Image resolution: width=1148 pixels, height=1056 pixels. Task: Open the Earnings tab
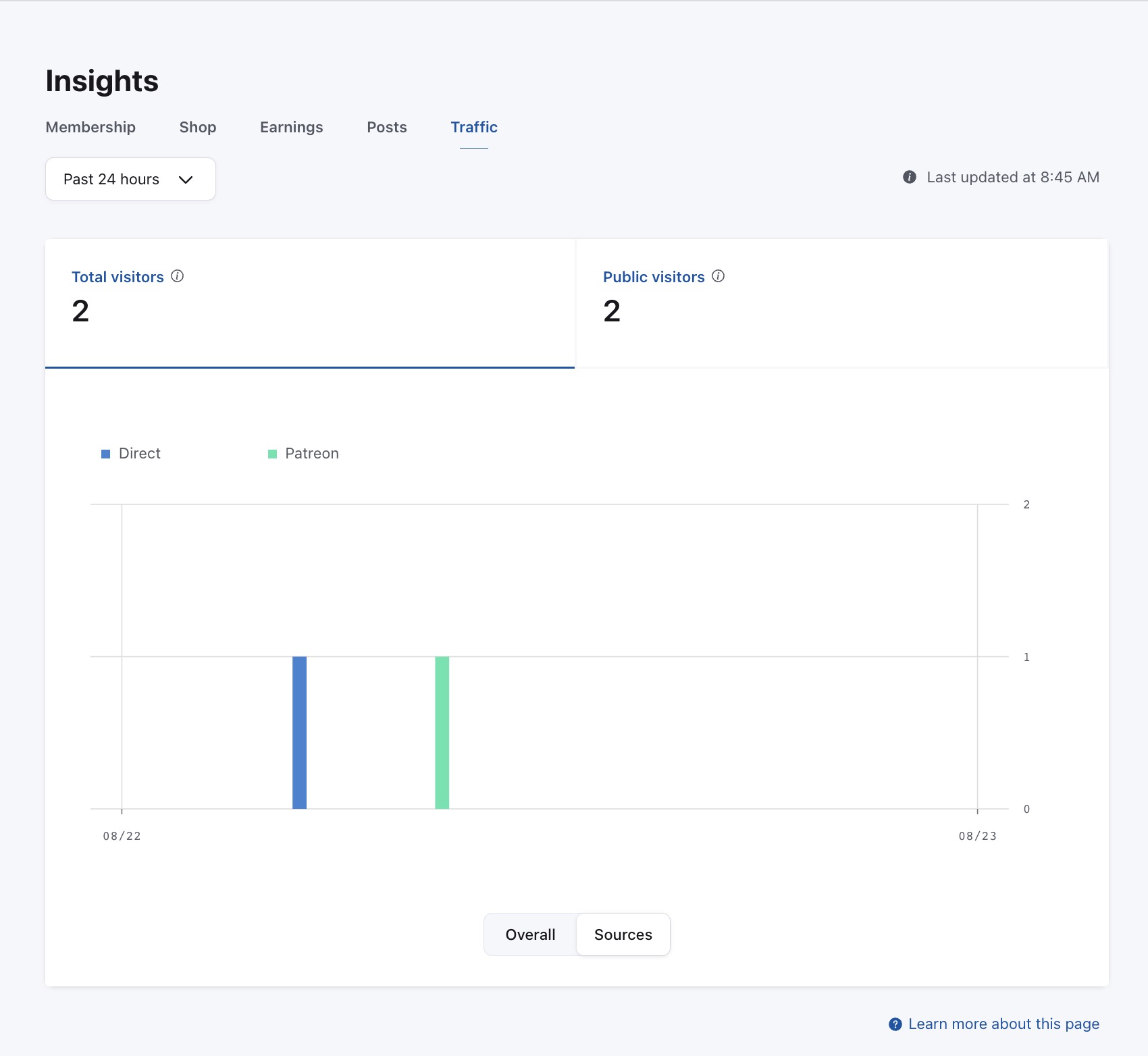tap(292, 127)
